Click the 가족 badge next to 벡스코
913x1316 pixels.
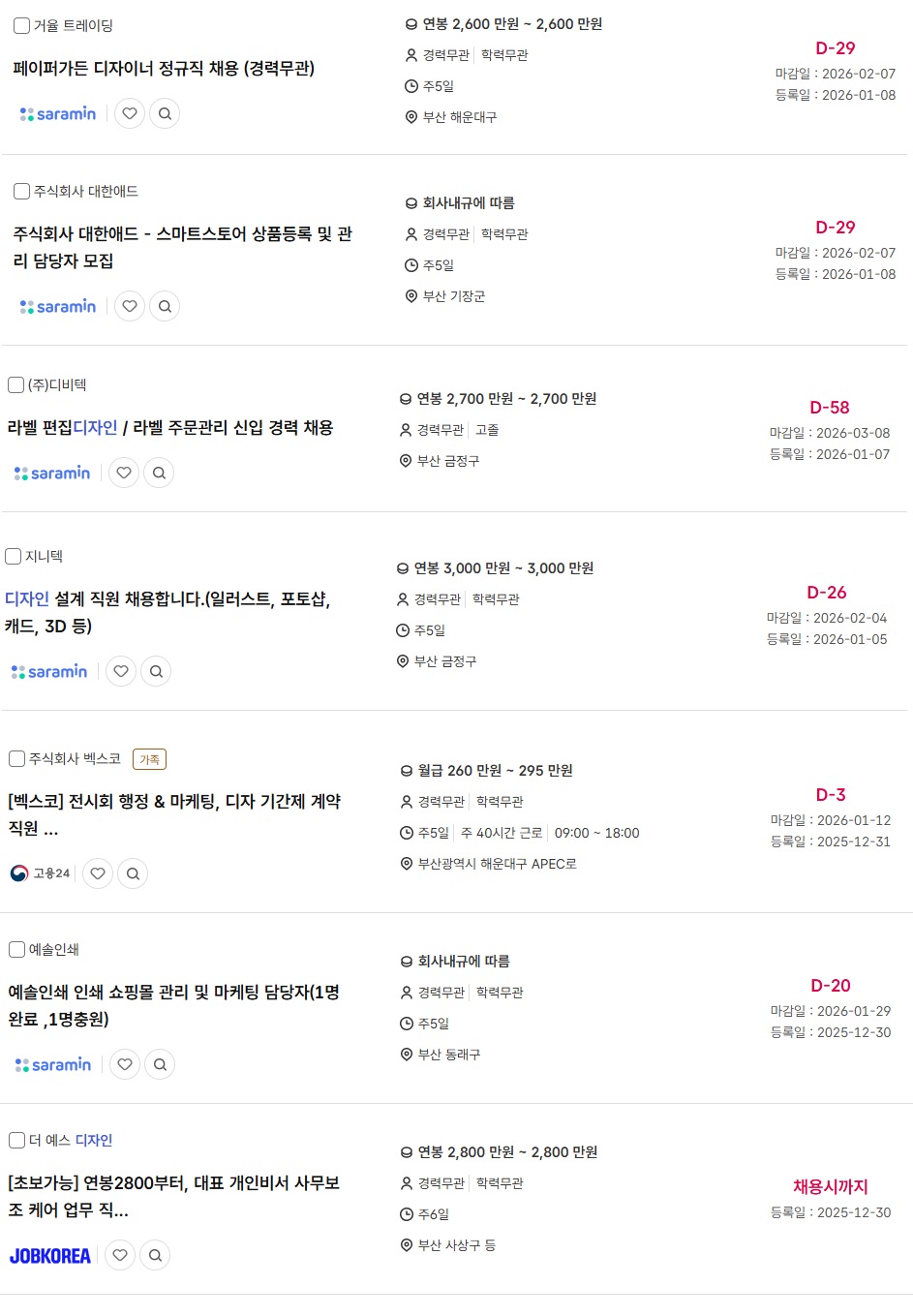click(150, 759)
